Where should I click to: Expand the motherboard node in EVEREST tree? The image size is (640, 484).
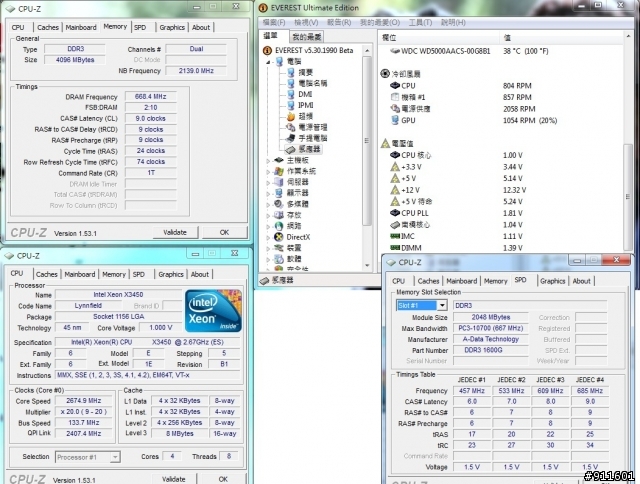[x=269, y=160]
